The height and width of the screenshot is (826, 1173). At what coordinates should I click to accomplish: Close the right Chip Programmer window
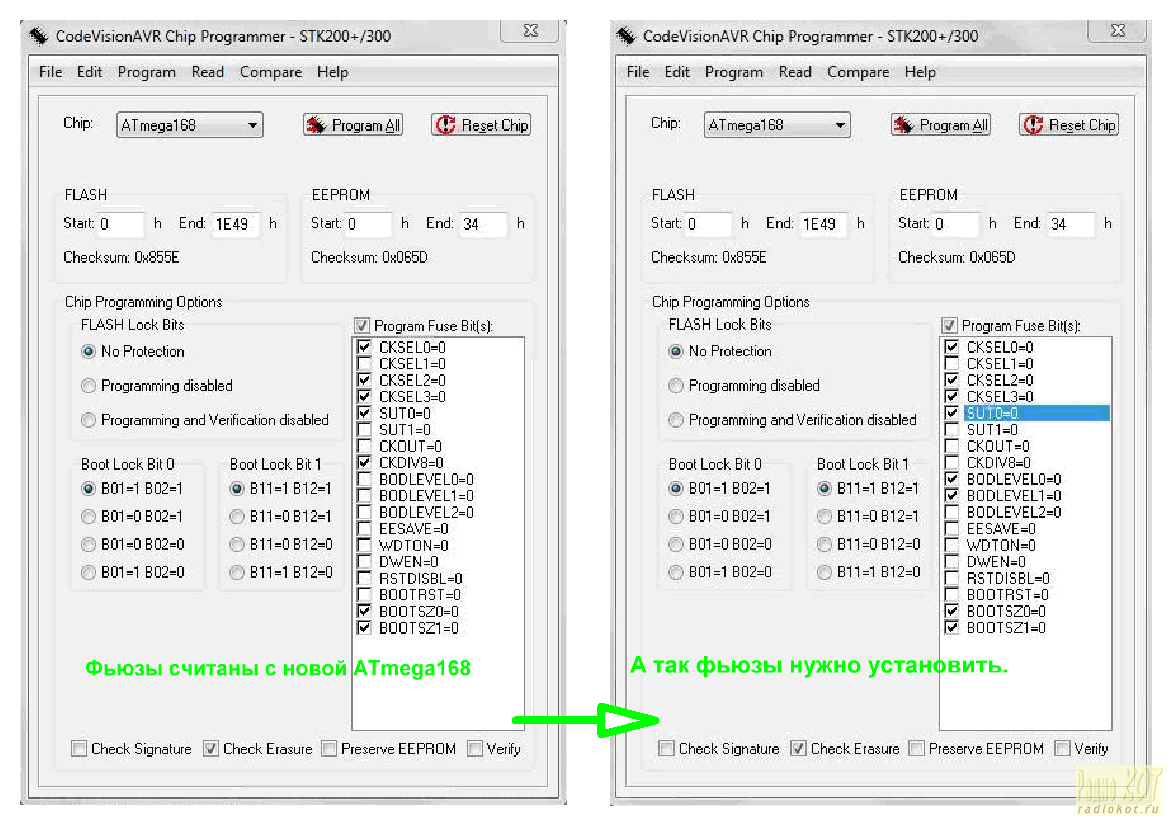pyautogui.click(x=1118, y=30)
